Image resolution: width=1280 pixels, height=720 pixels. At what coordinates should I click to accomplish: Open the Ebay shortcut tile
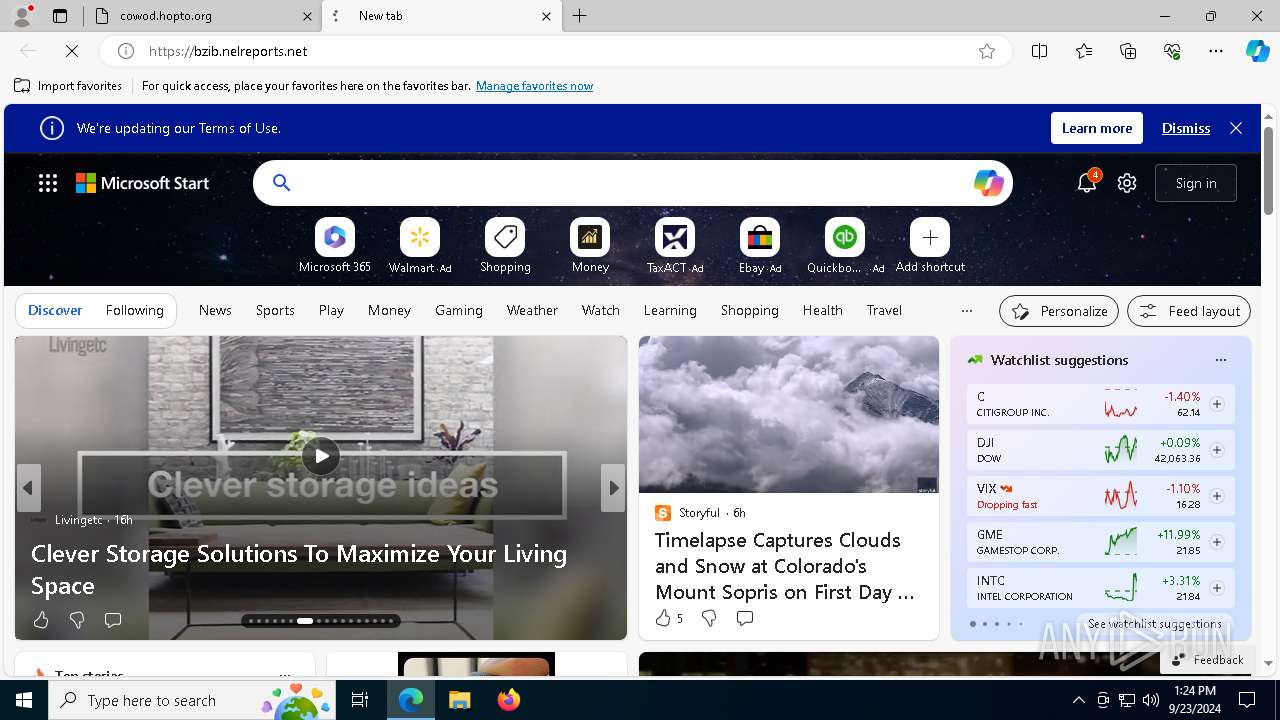click(760, 237)
